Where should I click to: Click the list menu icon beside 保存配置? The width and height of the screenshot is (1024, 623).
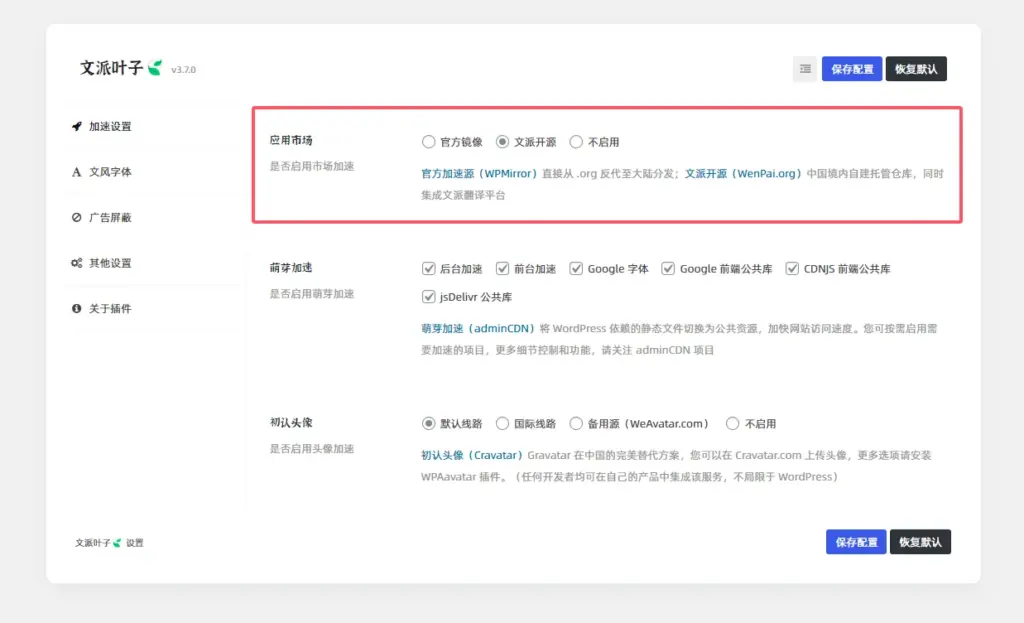click(x=804, y=69)
